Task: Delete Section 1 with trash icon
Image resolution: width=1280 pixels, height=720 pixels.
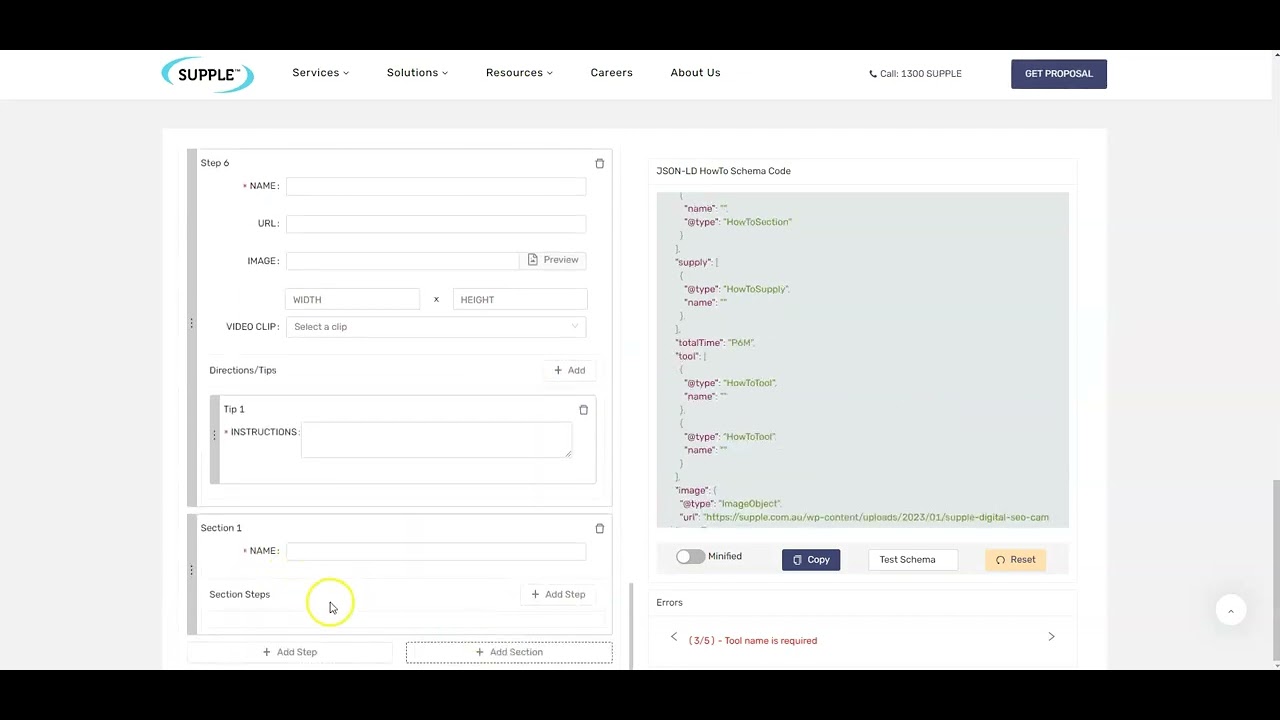Action: coord(600,528)
